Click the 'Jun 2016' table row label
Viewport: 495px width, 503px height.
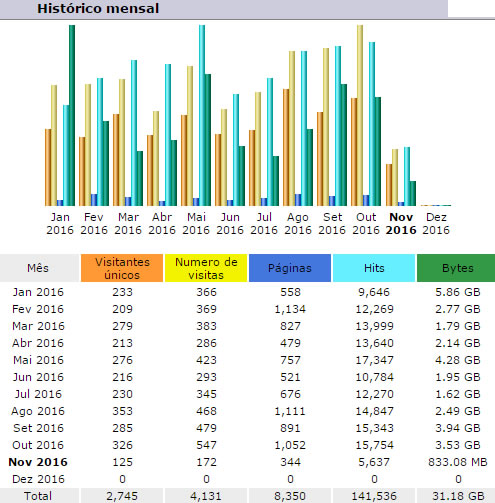click(x=38, y=377)
